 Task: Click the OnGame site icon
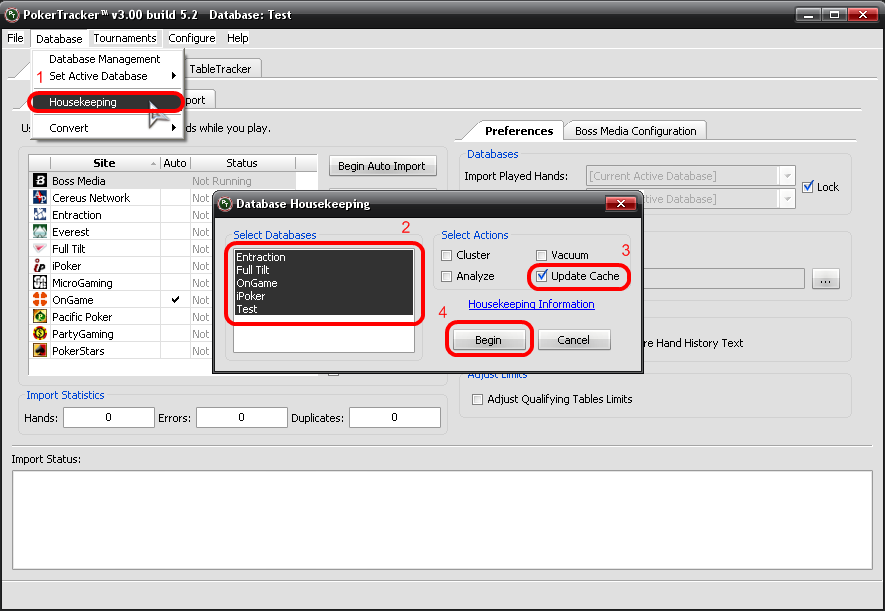point(40,300)
